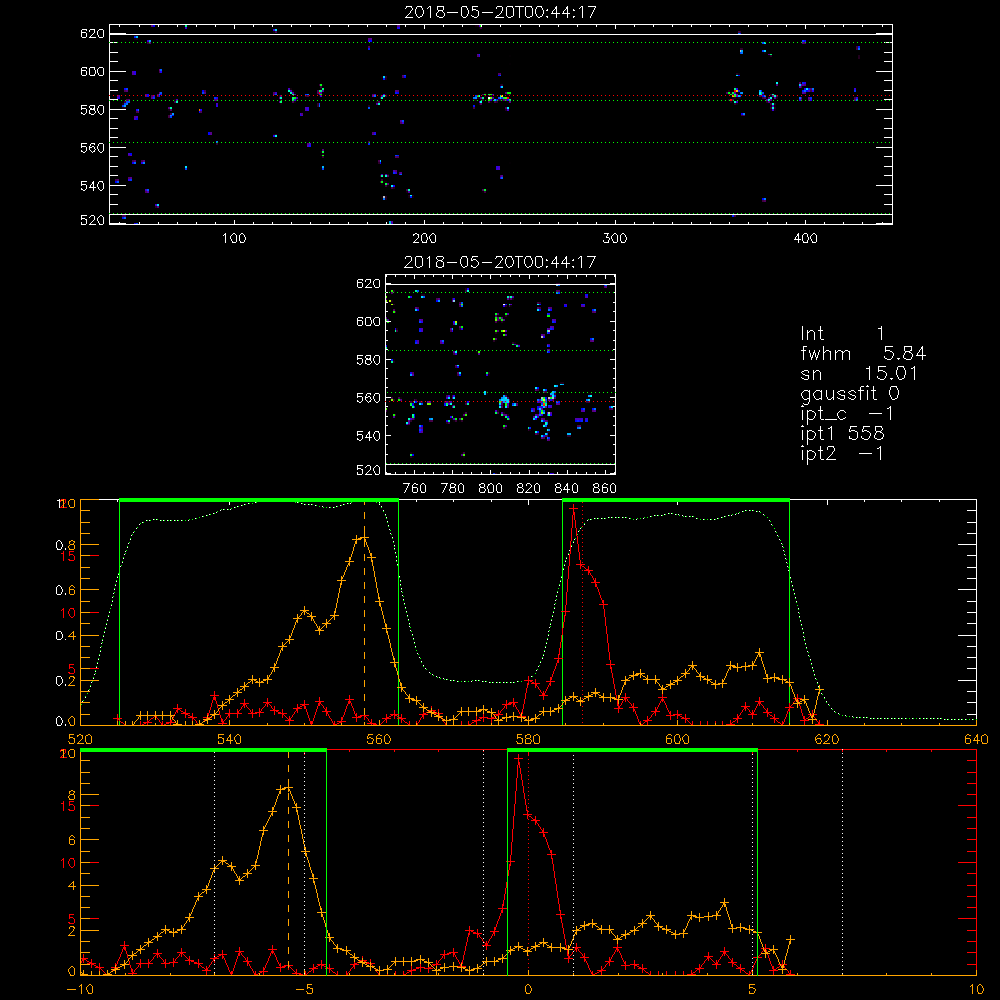
Task: Click the top plot's x-axis label 200
Action: pyautogui.click(x=424, y=239)
